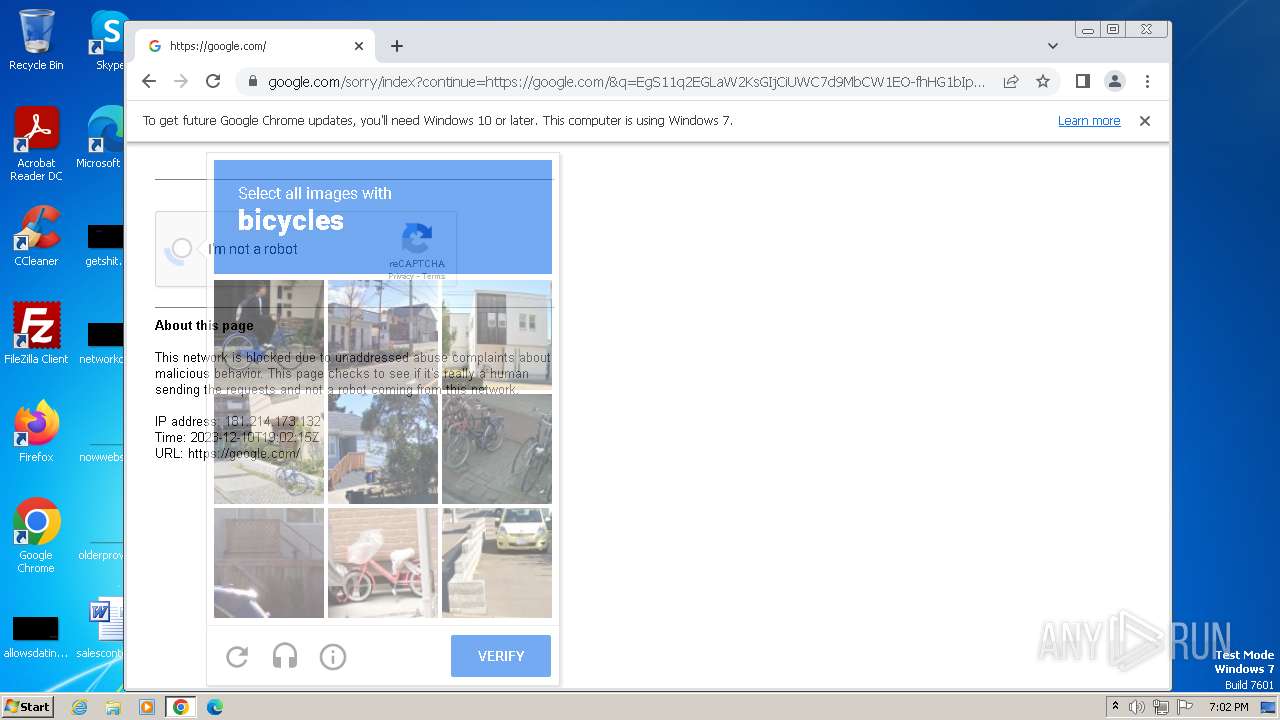This screenshot has height=720, width=1280.
Task: Launch Google Chrome desktop shortcut
Action: (36, 536)
